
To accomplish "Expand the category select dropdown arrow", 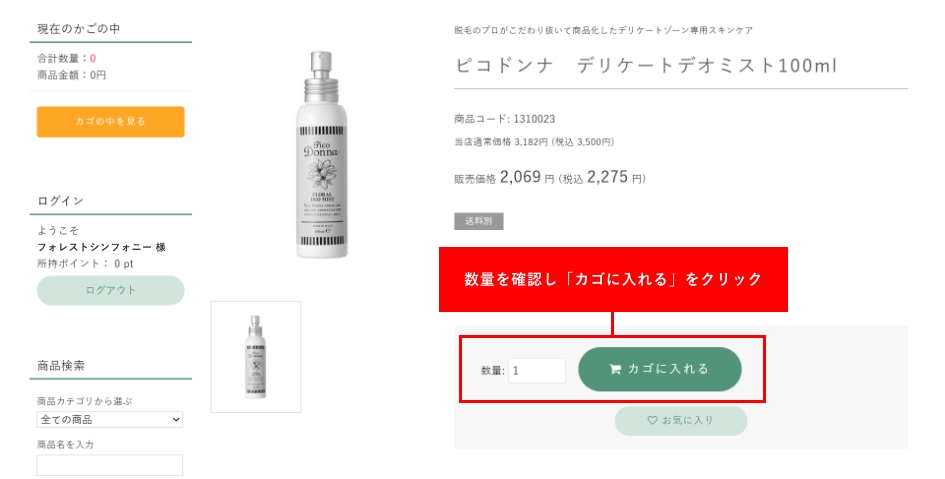I will pyautogui.click(x=176, y=419).
